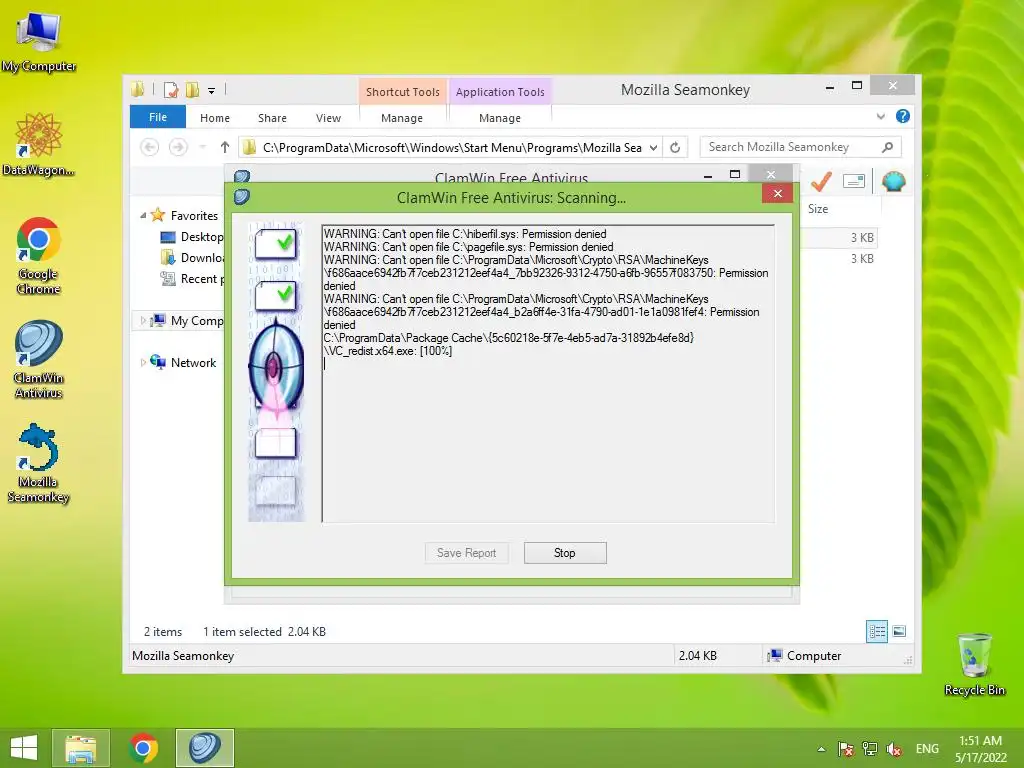Viewport: 1024px width, 768px height.
Task: Click the ClamWin main window title icon
Action: pyautogui.click(x=242, y=176)
